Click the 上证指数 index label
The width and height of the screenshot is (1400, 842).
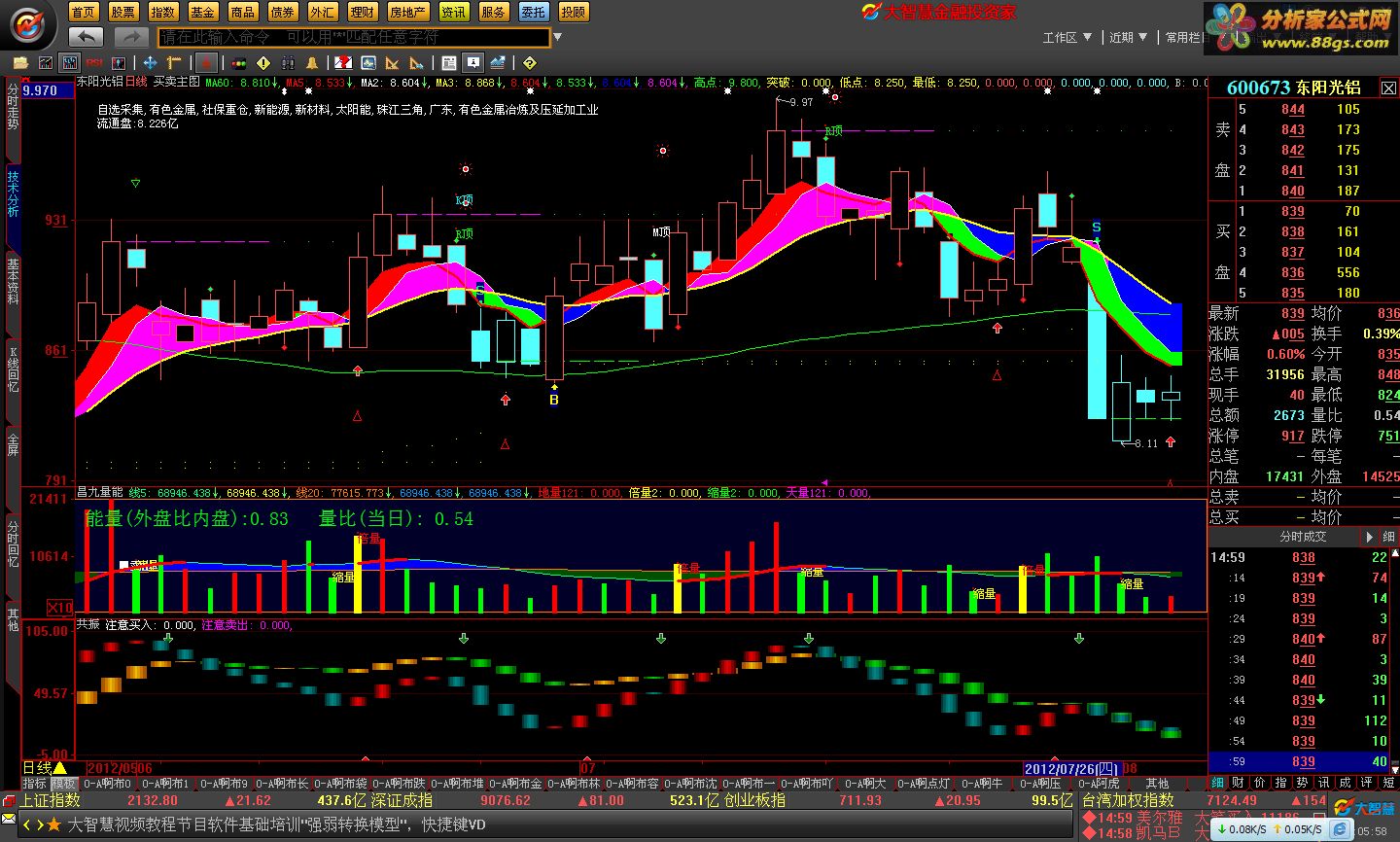point(51,800)
